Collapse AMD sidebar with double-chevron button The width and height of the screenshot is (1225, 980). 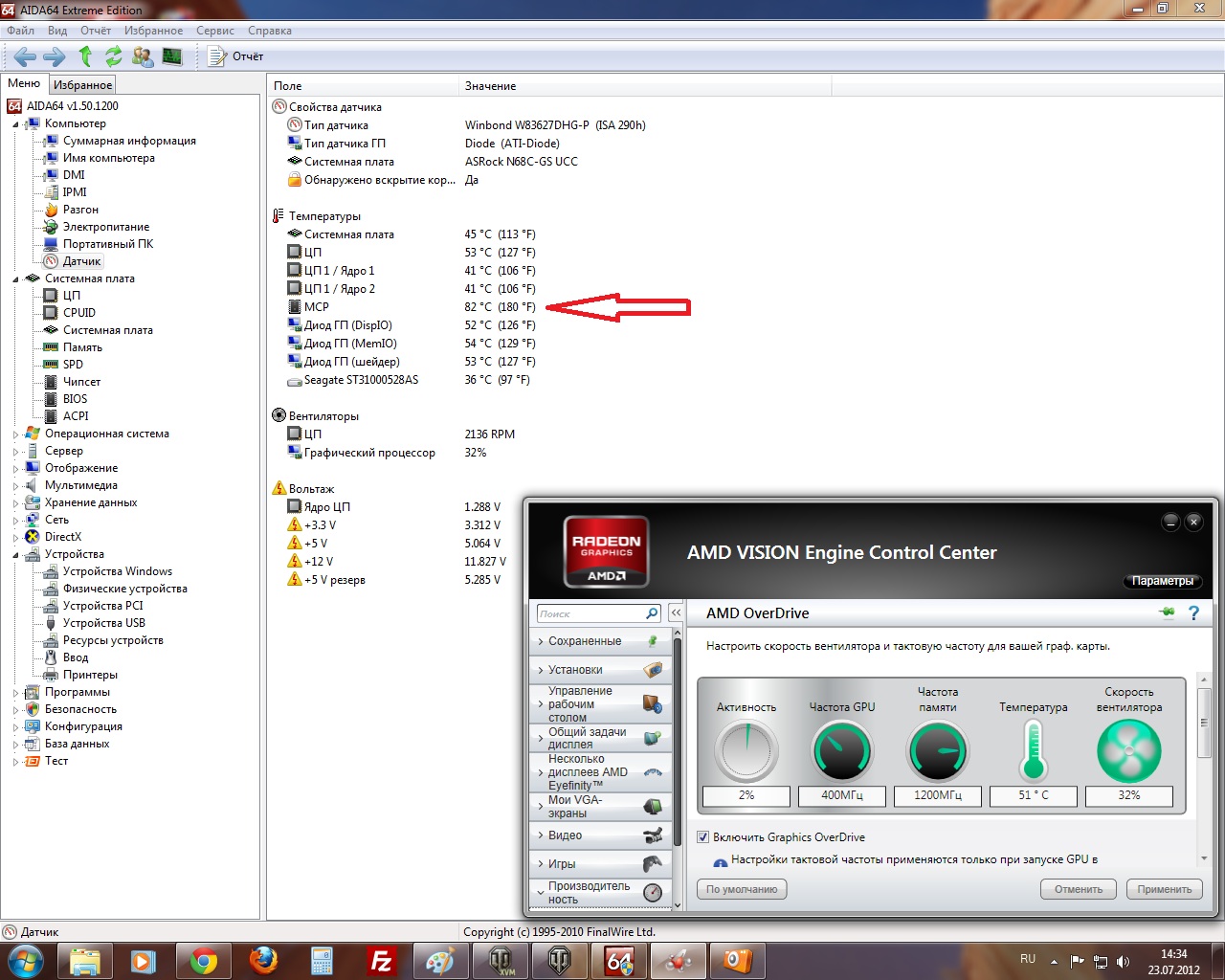pyautogui.click(x=676, y=612)
